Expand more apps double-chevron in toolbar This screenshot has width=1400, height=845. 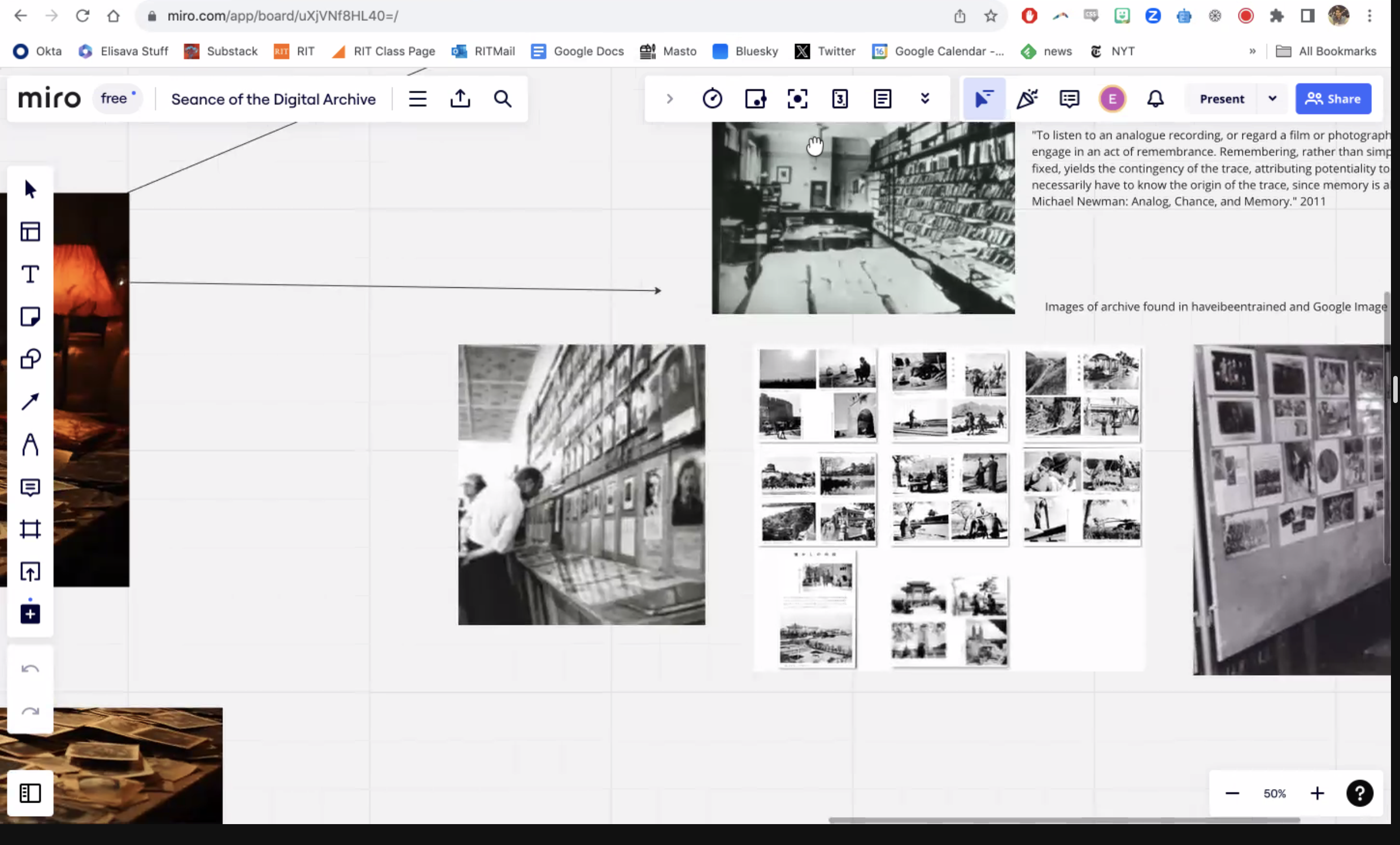click(925, 99)
